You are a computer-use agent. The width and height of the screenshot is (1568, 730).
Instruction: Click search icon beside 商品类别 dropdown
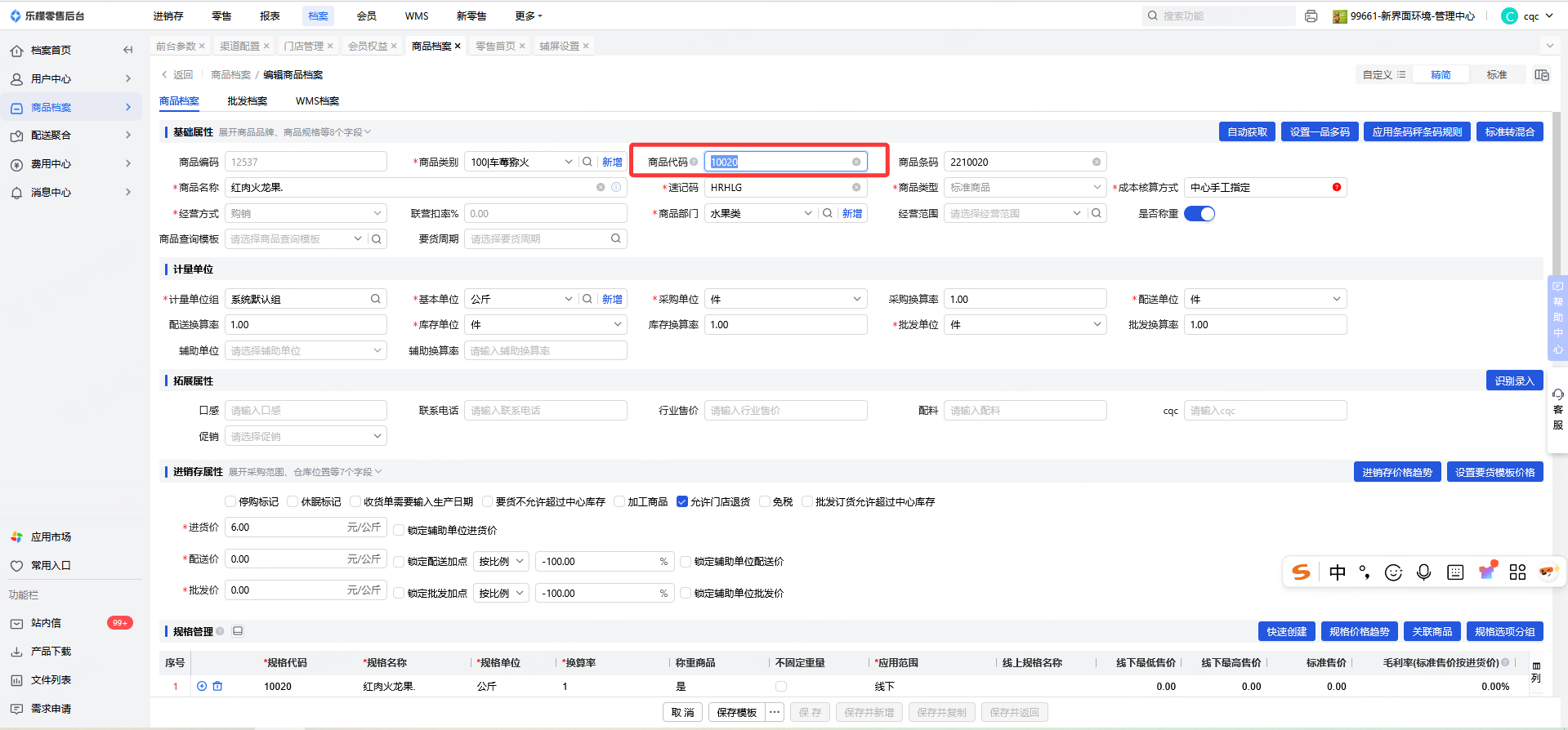[x=587, y=162]
